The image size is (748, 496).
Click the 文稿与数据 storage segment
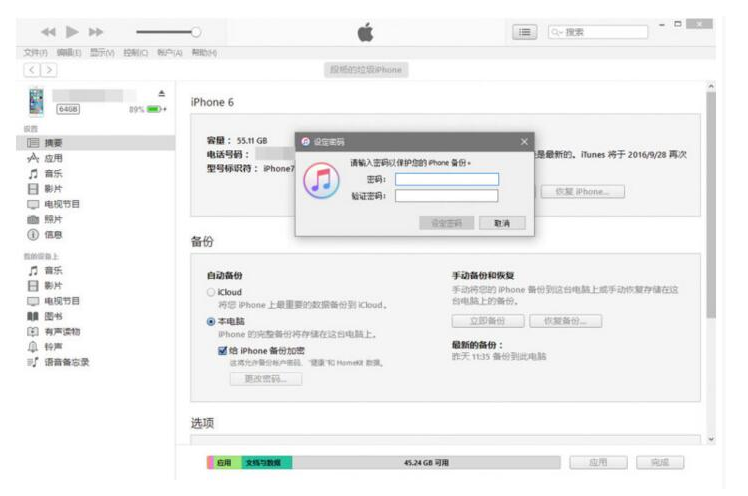267,463
